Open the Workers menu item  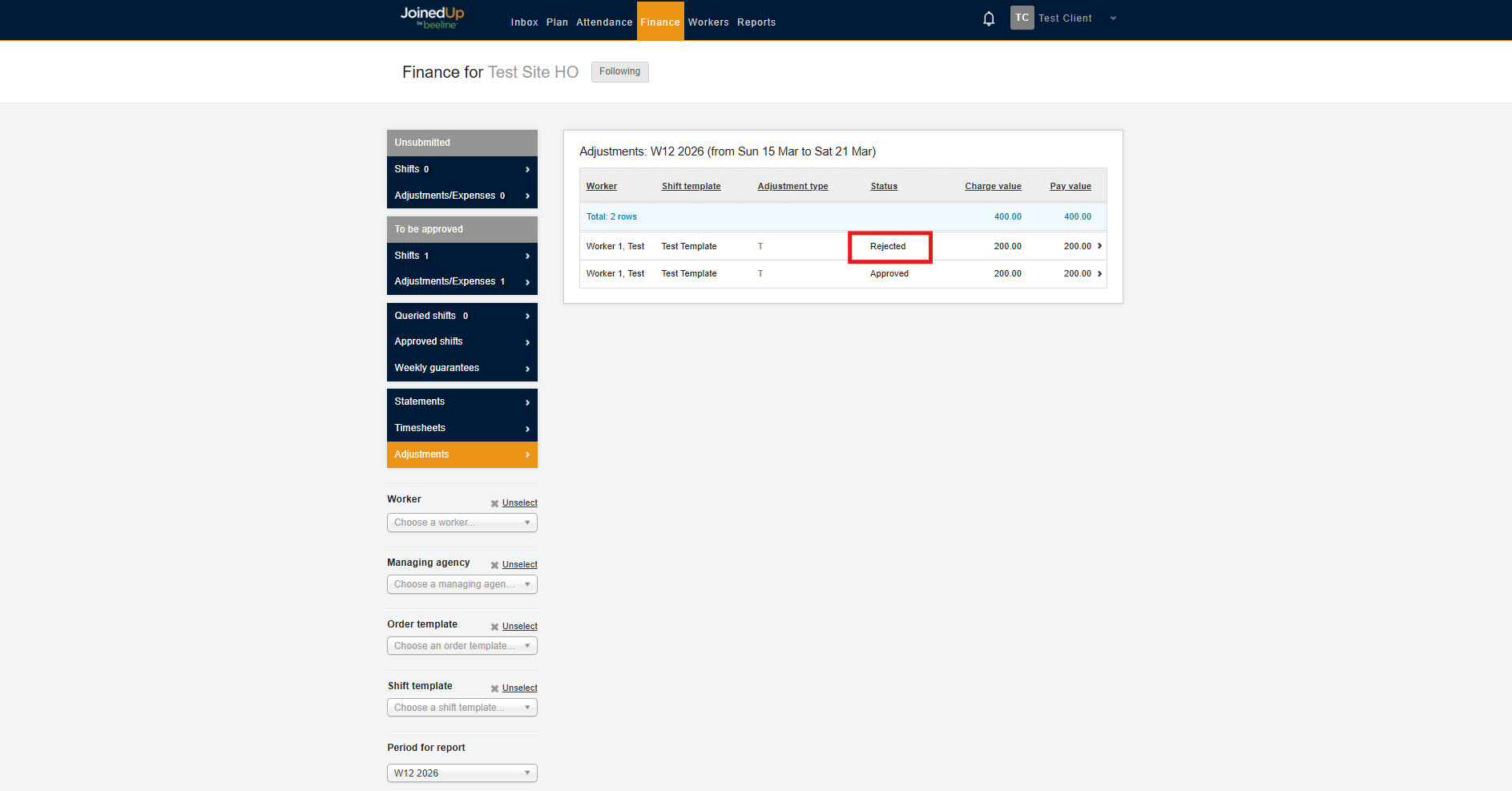(x=708, y=22)
